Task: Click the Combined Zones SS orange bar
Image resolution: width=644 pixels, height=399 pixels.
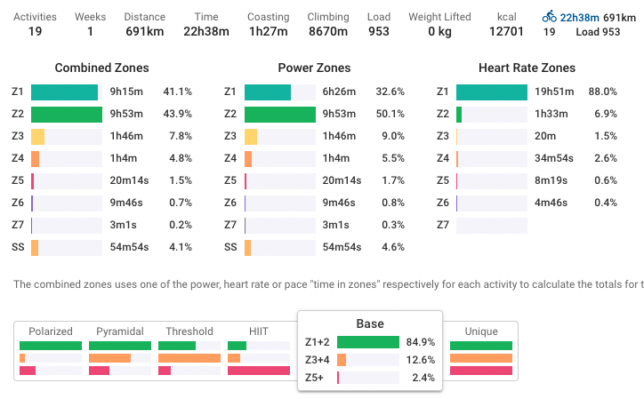Action: point(34,248)
